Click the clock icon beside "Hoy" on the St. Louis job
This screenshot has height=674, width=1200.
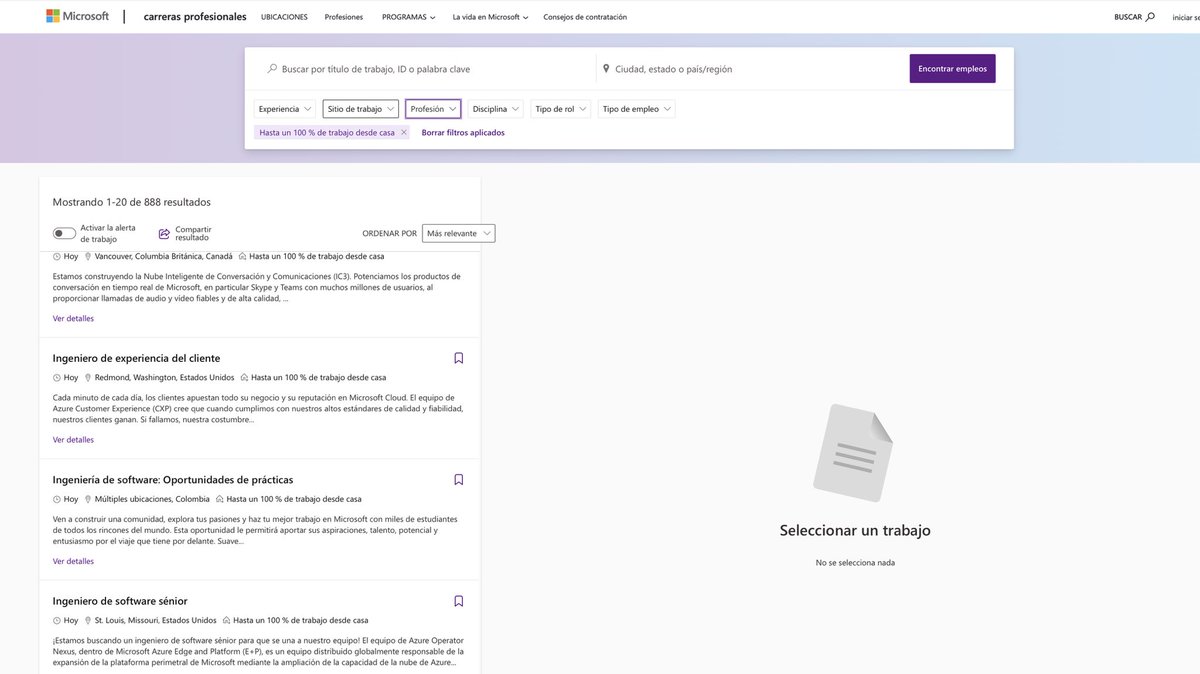coord(56,620)
